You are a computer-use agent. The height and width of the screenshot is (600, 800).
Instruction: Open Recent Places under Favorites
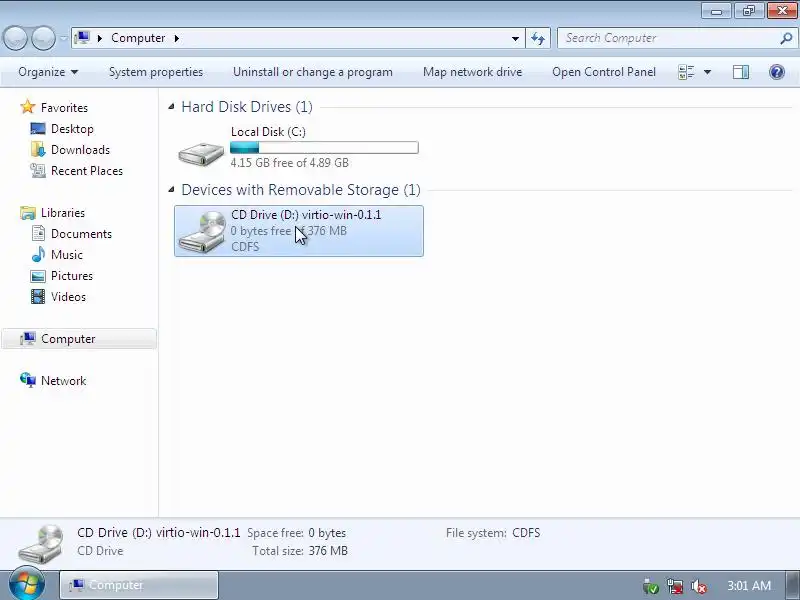87,170
